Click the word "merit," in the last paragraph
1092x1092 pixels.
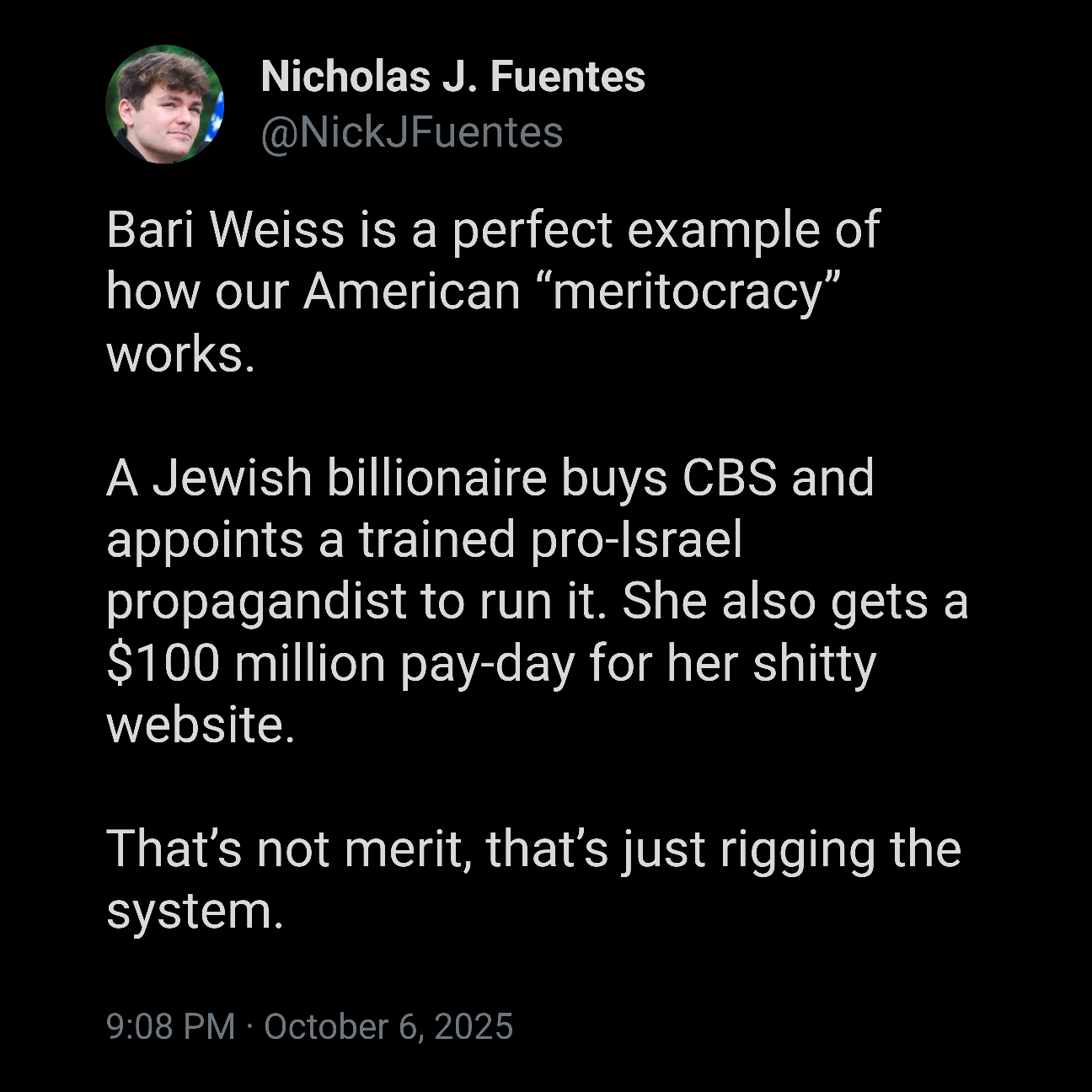click(x=405, y=848)
